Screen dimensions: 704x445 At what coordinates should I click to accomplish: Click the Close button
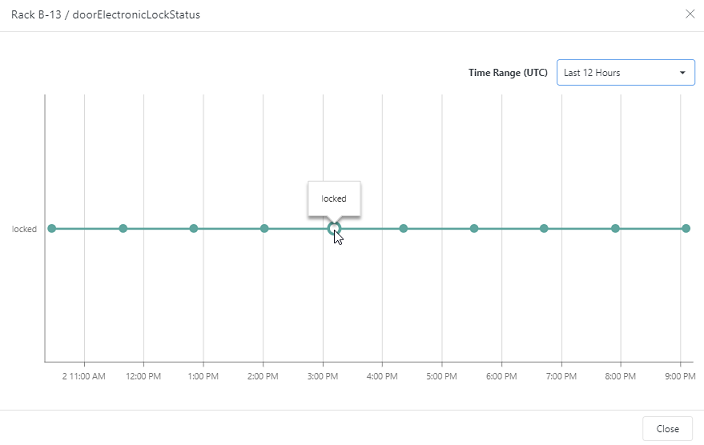[x=667, y=428]
